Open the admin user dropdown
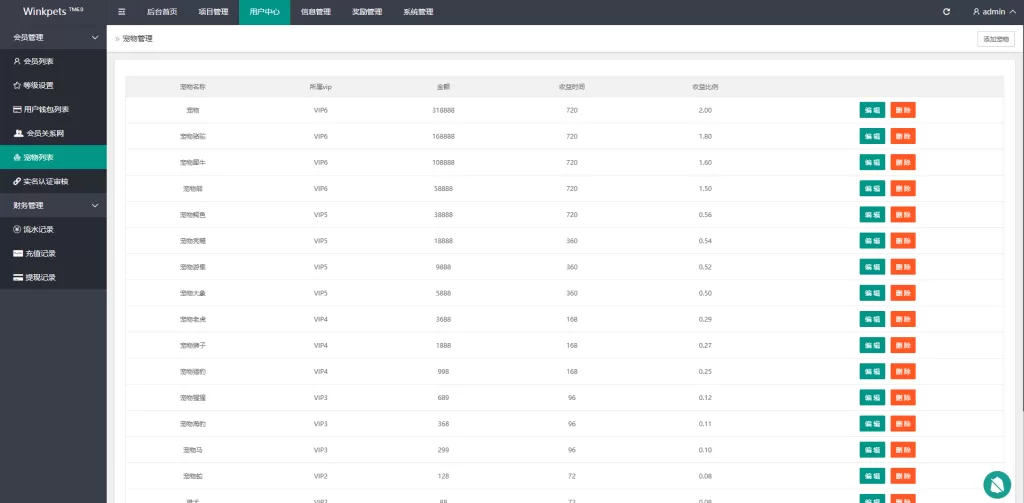This screenshot has width=1024, height=503. point(993,12)
